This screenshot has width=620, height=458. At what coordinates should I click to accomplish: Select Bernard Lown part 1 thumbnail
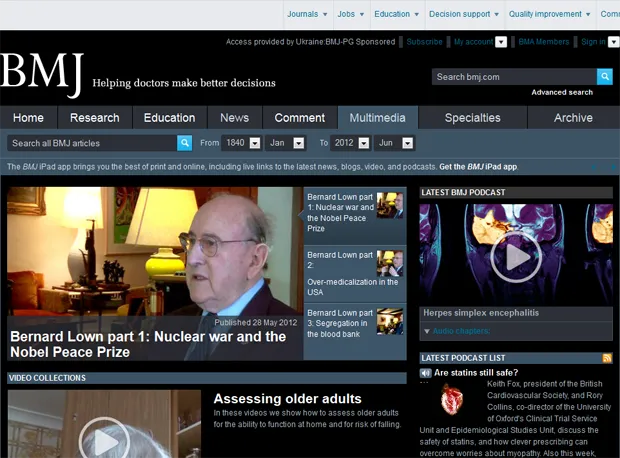390,205
